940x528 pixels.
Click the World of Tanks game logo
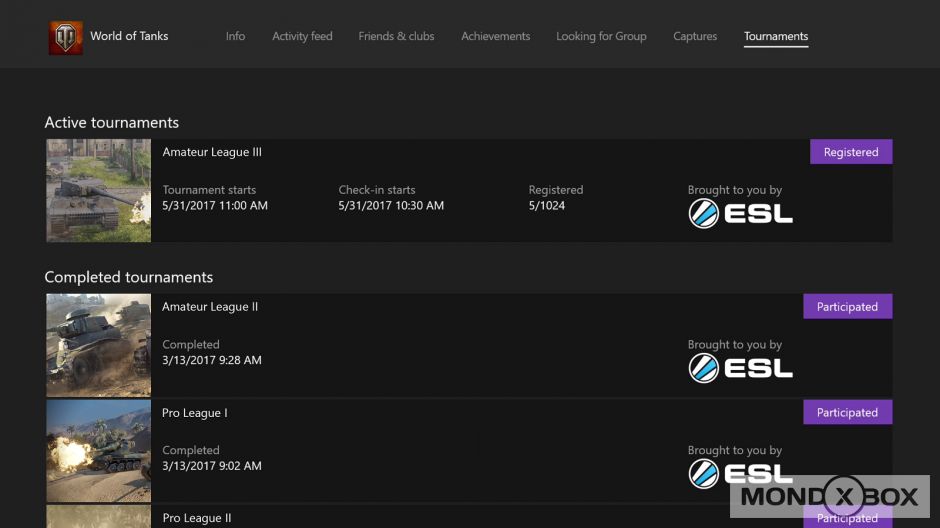[66, 37]
